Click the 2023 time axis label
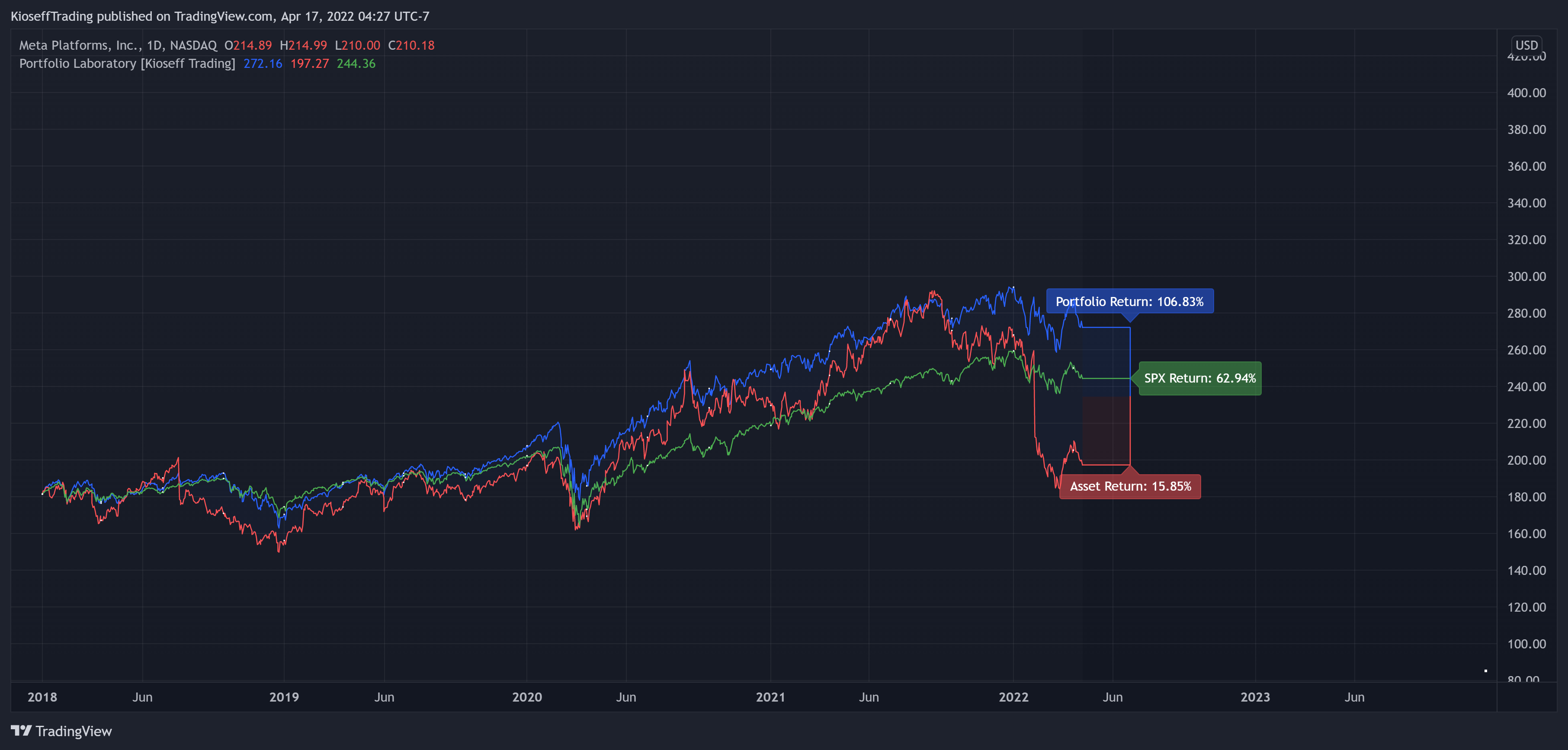Screen dimensions: 1568x750 point(1255,697)
